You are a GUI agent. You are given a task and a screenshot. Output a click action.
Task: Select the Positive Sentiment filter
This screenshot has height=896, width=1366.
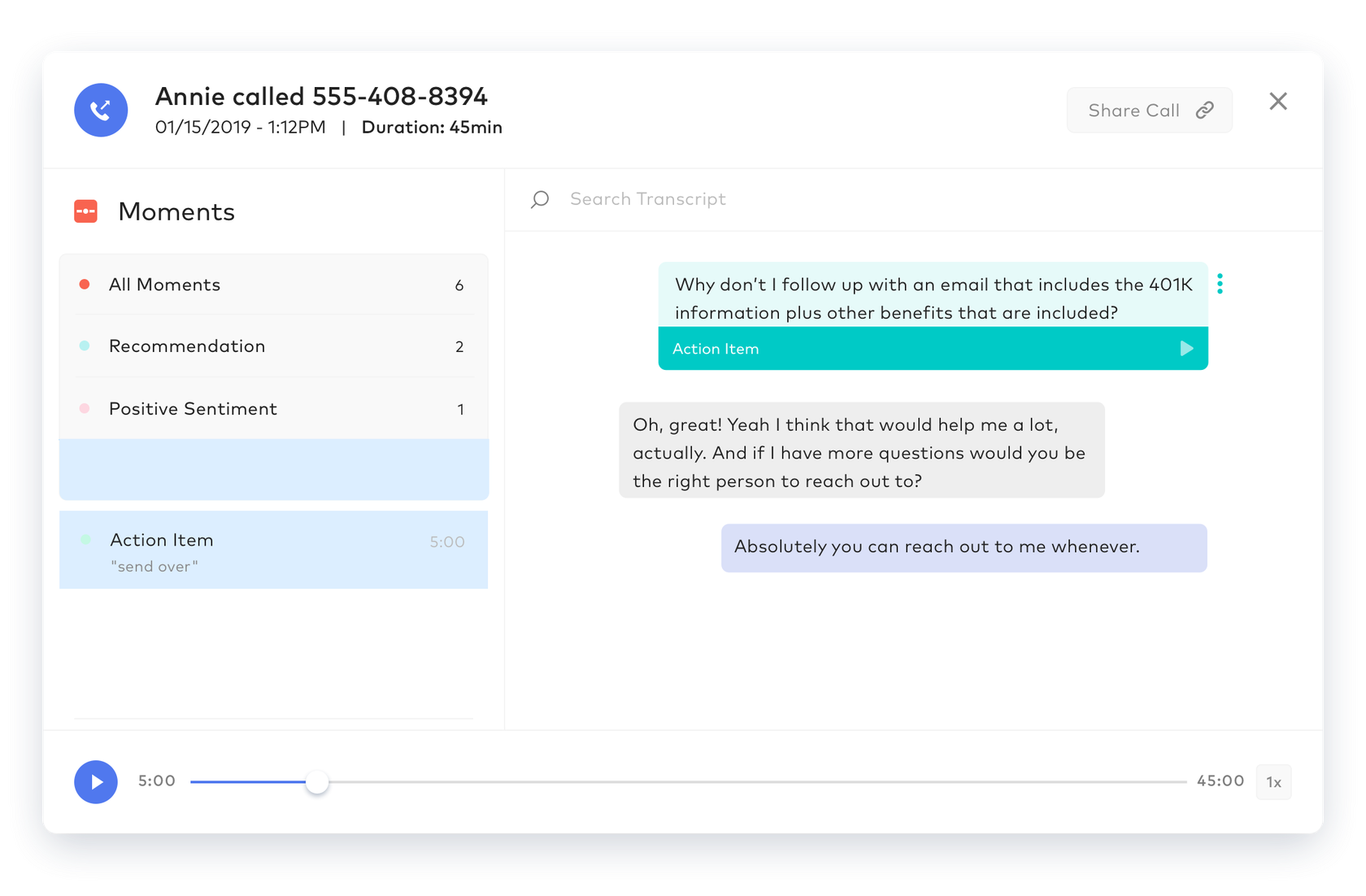point(274,409)
